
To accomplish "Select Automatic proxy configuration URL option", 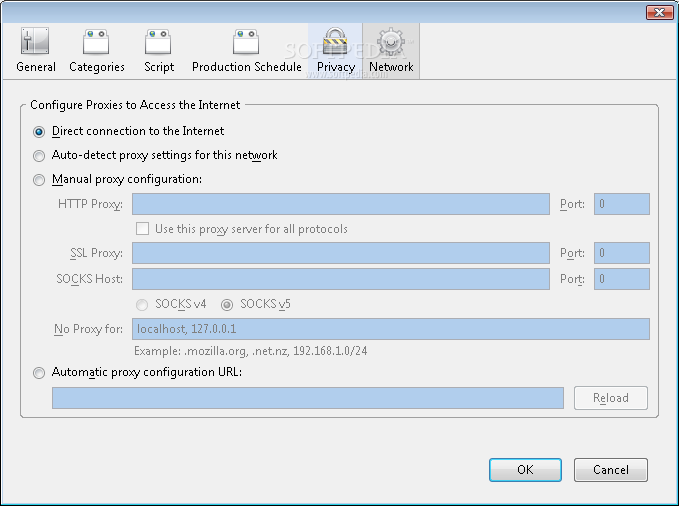I will [x=39, y=373].
